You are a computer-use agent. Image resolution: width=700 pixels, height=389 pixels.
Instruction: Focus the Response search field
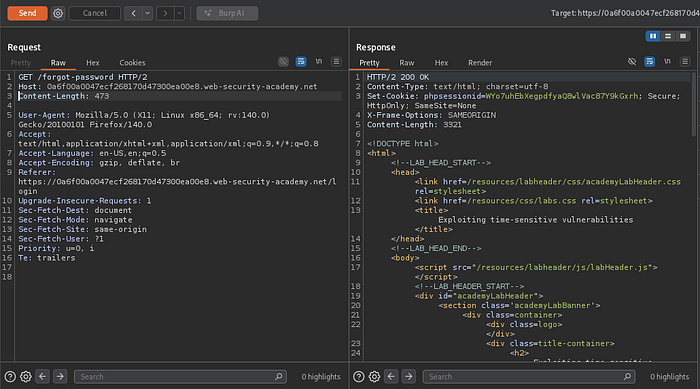point(529,376)
